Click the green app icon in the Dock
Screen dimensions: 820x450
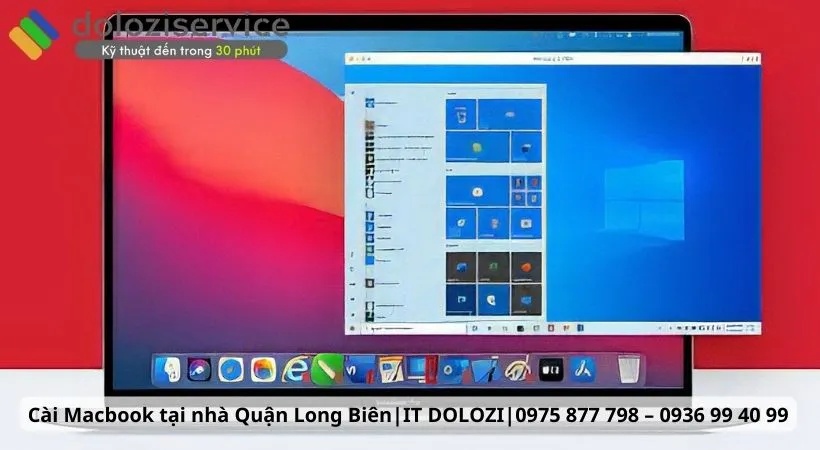click(327, 369)
